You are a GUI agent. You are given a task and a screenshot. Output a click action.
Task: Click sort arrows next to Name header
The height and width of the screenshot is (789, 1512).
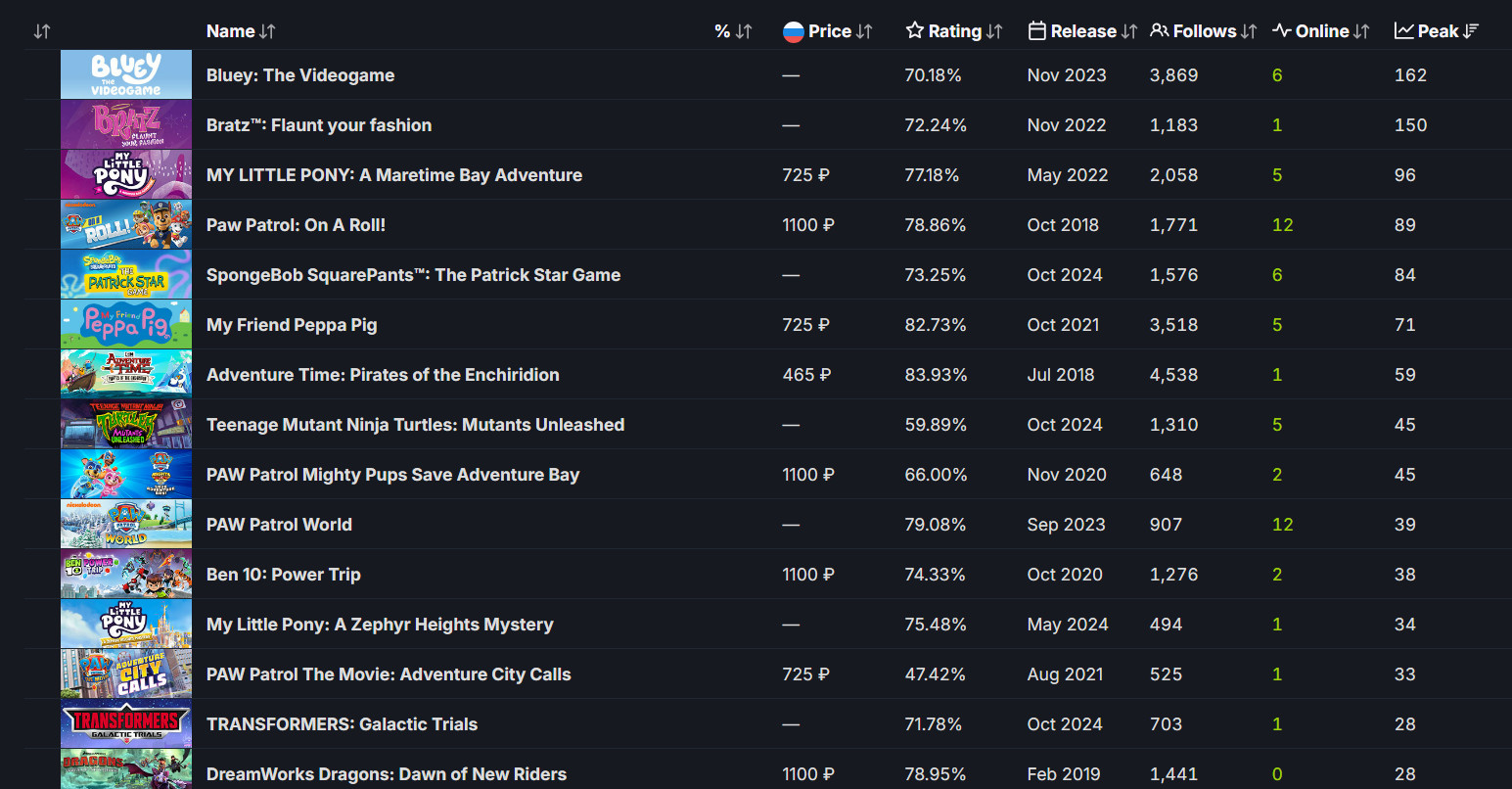267,31
